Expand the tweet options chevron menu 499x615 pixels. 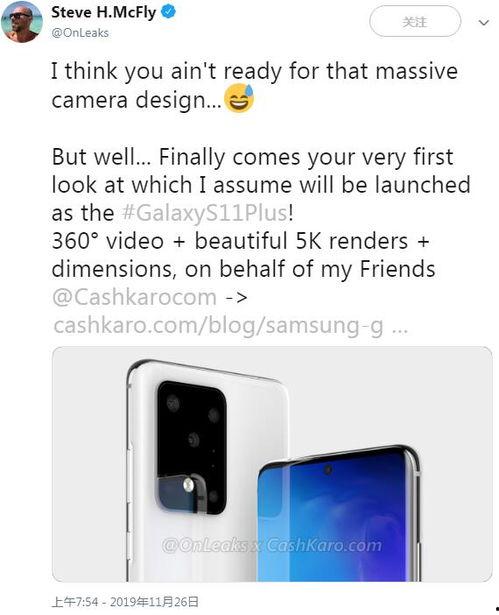click(484, 23)
